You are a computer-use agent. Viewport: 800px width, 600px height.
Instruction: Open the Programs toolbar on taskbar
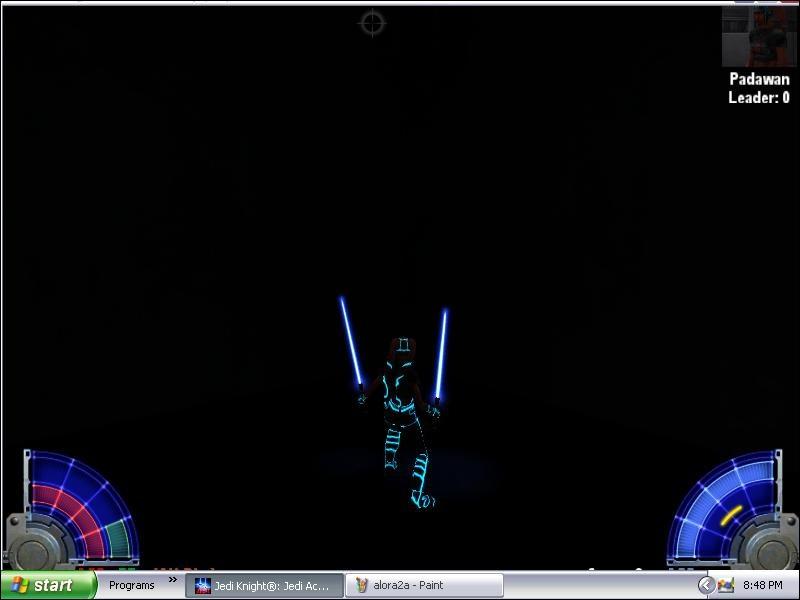(132, 585)
